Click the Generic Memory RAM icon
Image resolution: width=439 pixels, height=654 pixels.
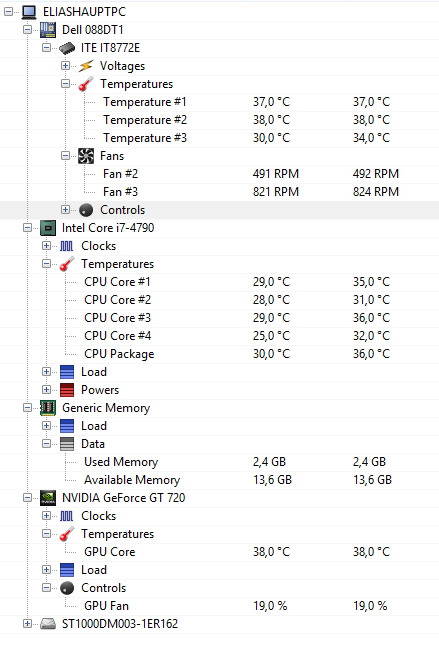click(x=48, y=408)
